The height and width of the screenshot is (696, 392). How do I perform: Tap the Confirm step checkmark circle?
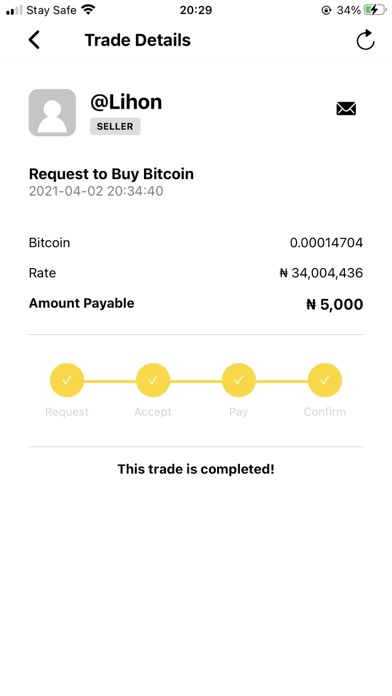pos(325,380)
